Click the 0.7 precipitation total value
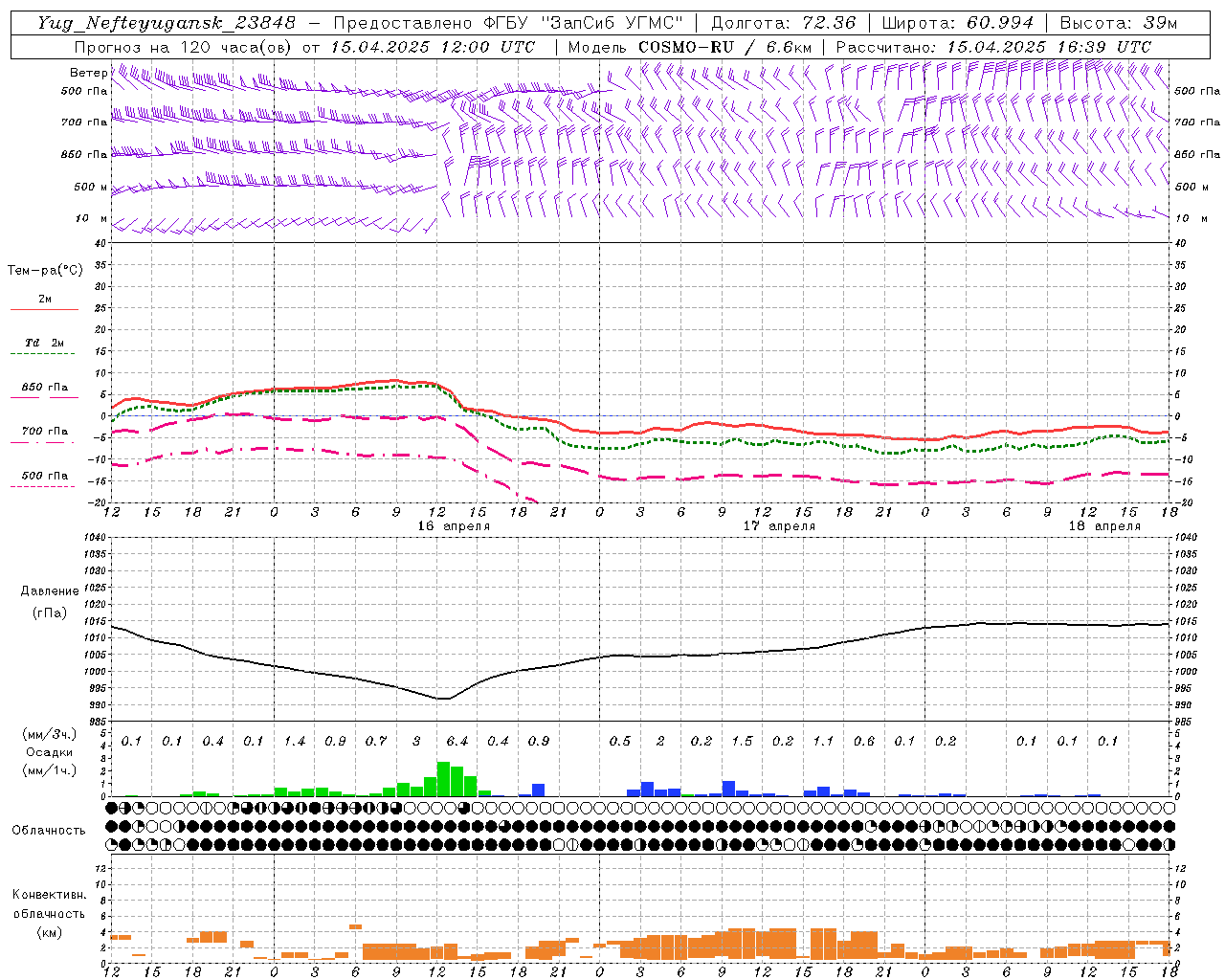 pyautogui.click(x=376, y=742)
